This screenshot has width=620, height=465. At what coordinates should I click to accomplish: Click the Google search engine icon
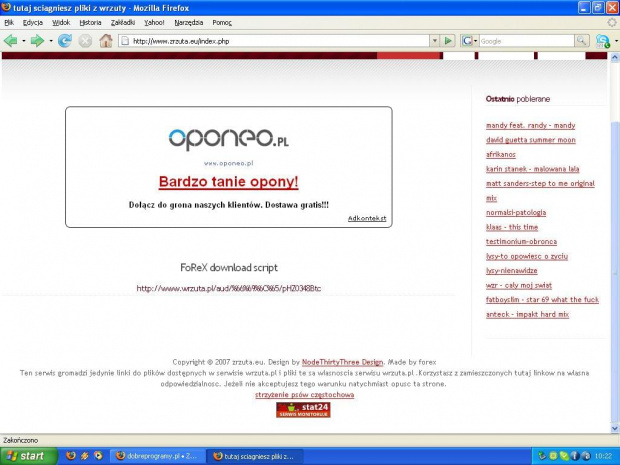pos(467,41)
